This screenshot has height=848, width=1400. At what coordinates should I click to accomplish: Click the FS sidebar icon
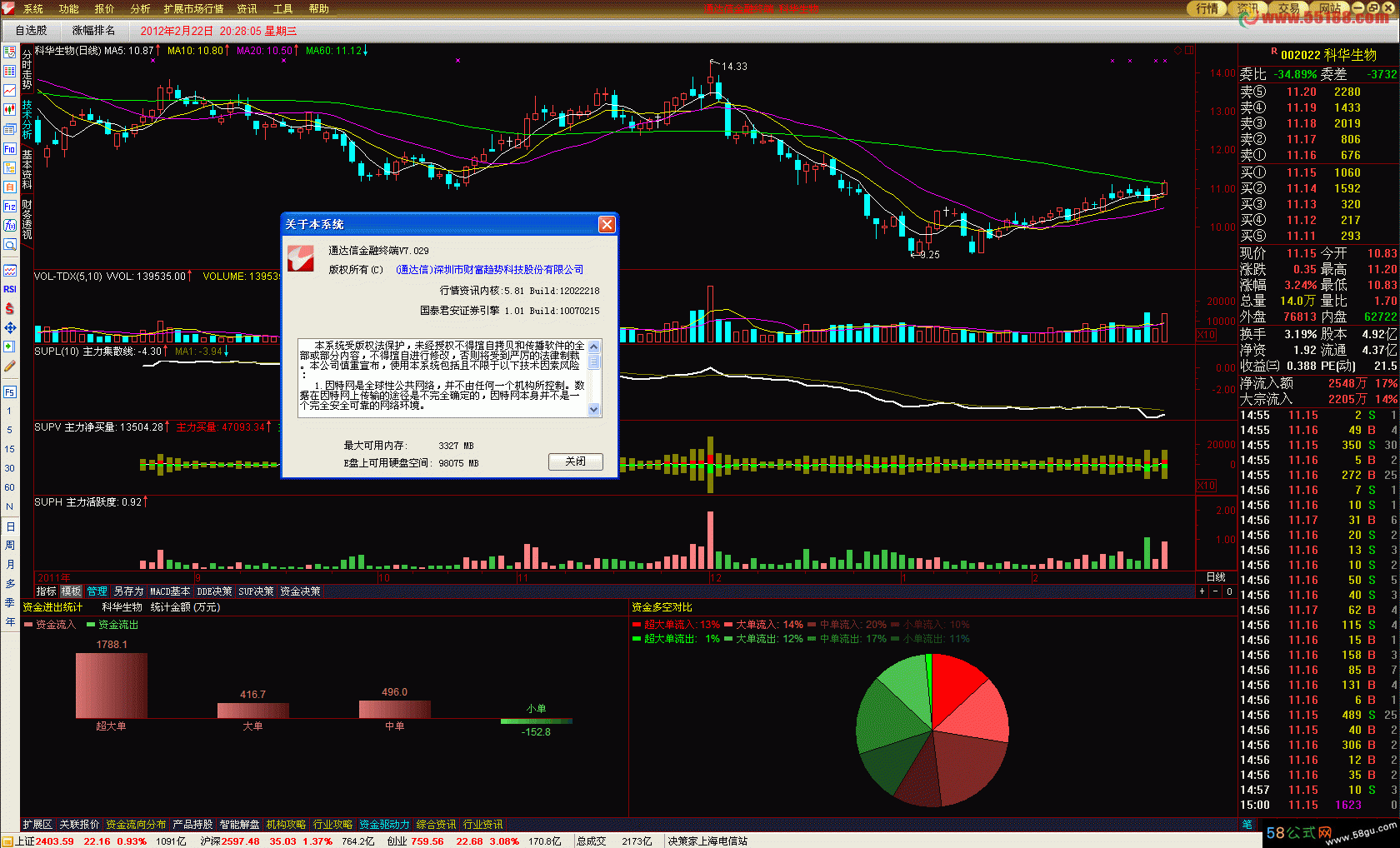click(10, 392)
